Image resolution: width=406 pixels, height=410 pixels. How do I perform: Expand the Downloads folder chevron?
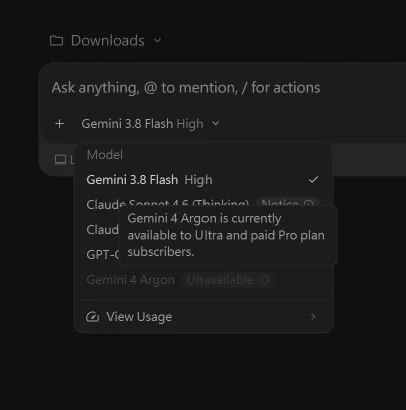pos(157,41)
